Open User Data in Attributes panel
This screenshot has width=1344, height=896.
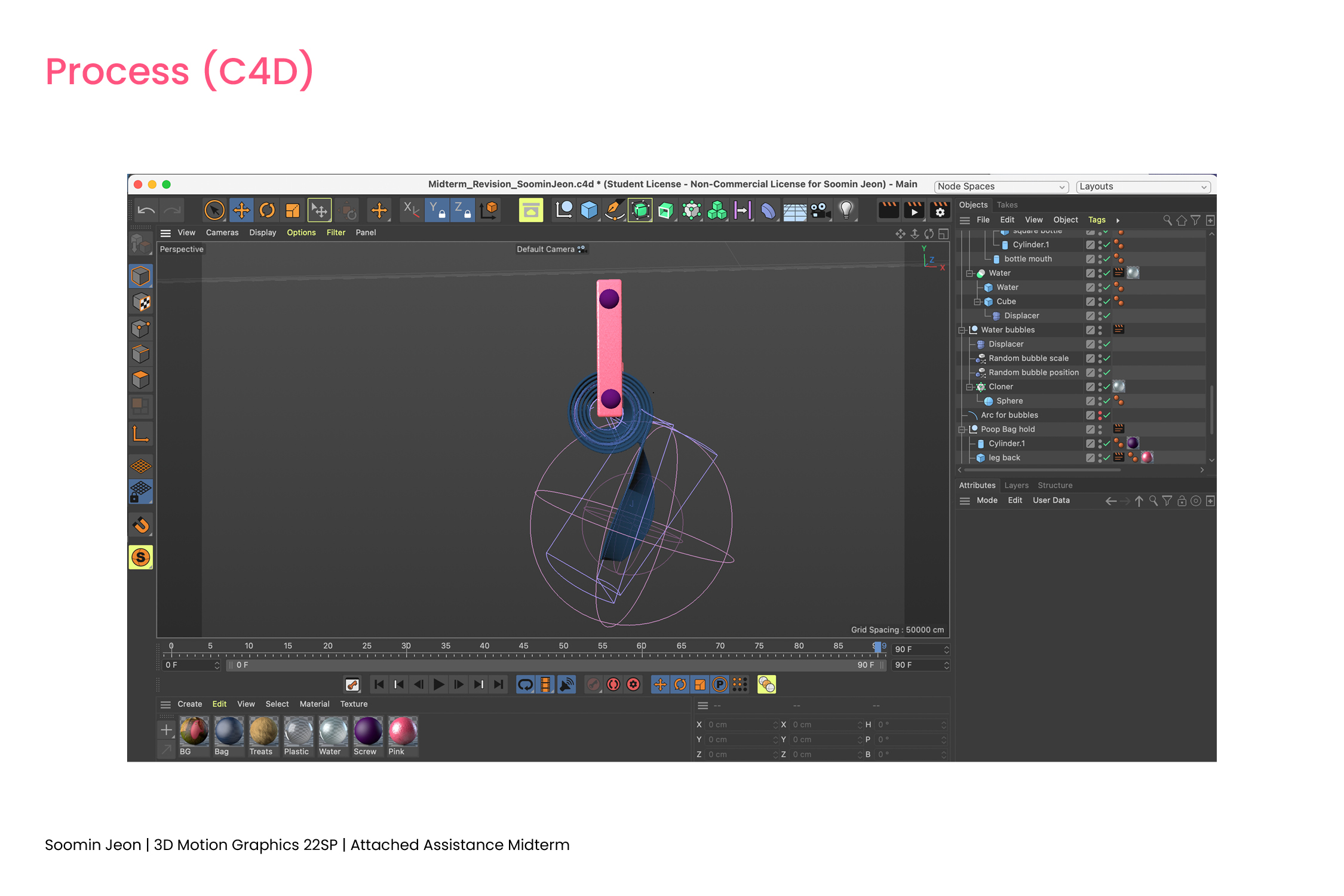click(1051, 501)
